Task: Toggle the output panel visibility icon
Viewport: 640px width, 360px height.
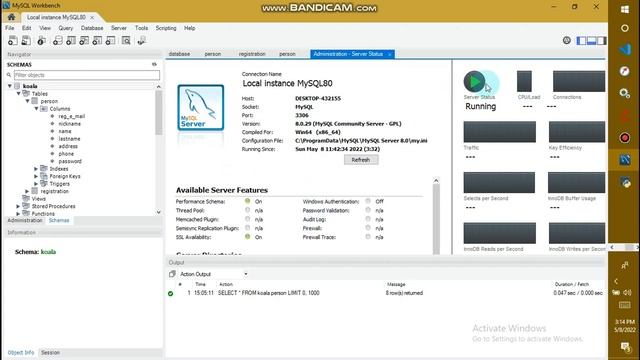Action: [x=591, y=40]
